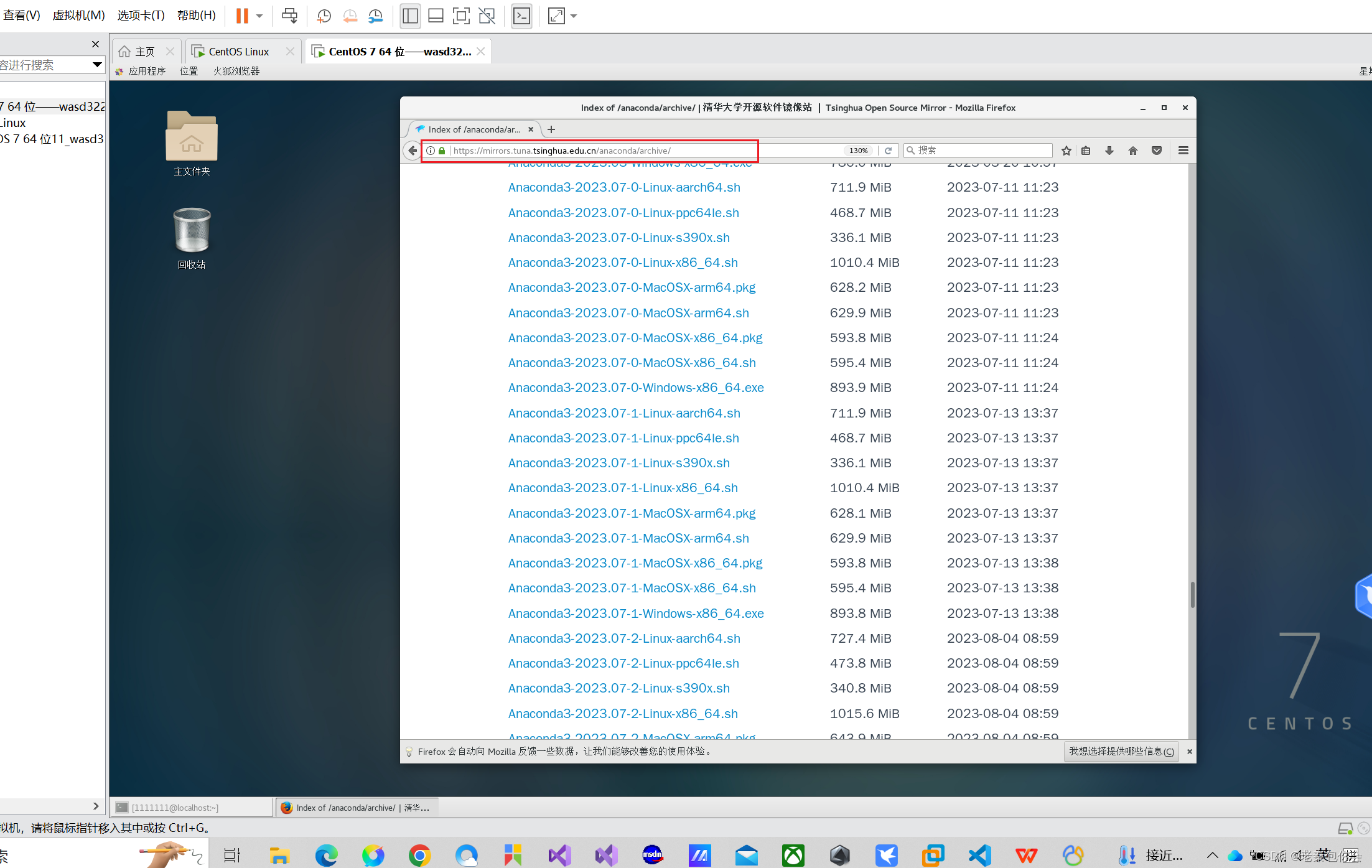Click the Firefox show bookmarks list icon
This screenshot has height=868, width=1372.
(x=1086, y=151)
